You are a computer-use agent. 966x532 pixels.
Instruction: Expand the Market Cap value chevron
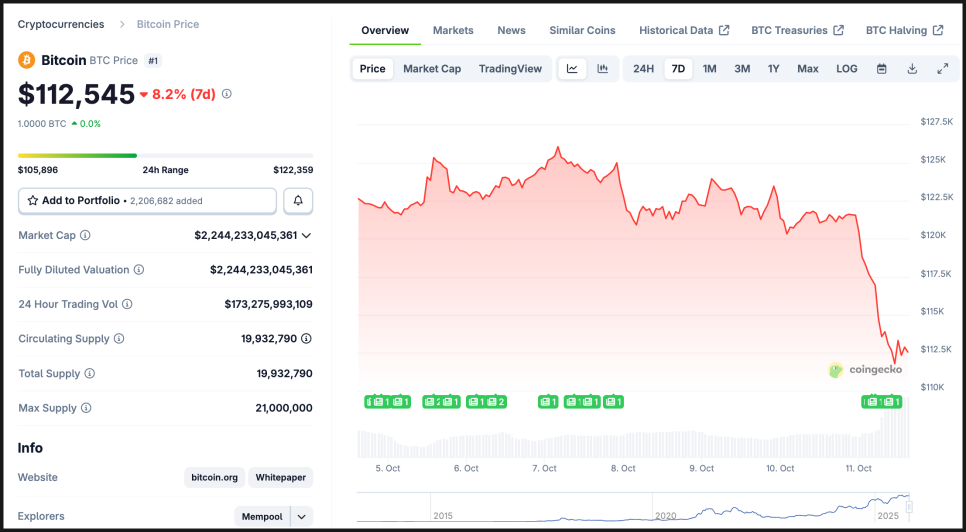(306, 235)
